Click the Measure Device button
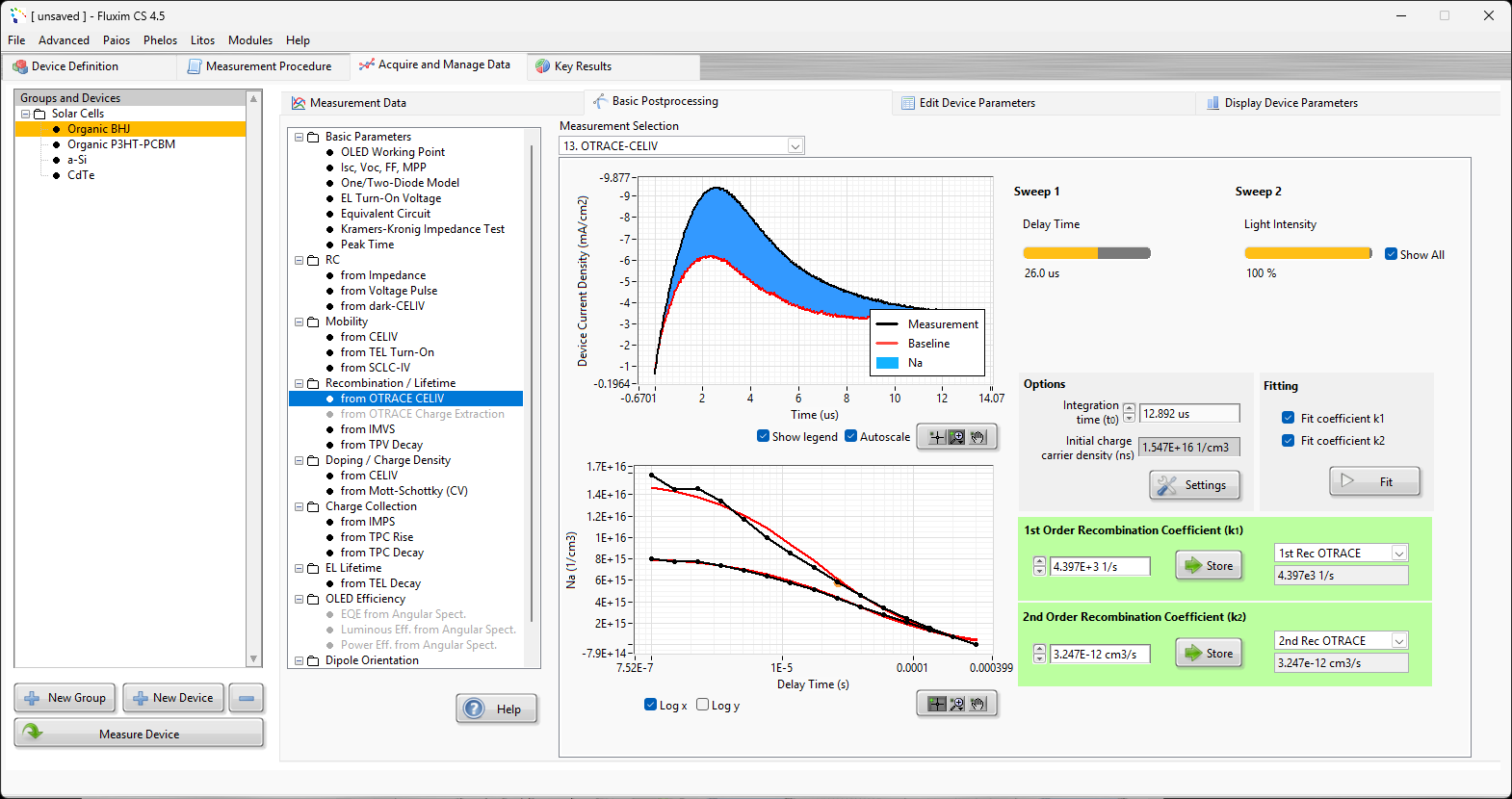The height and width of the screenshot is (799, 1512). (x=139, y=734)
